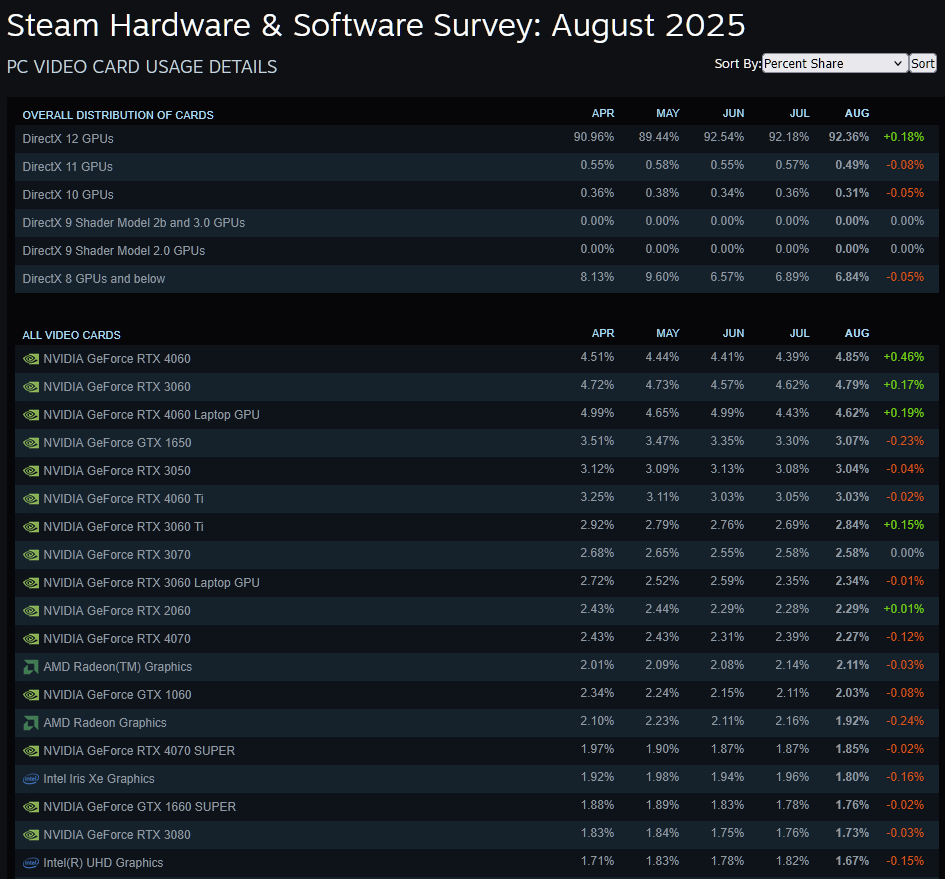Image resolution: width=945 pixels, height=879 pixels.
Task: Click the 92.36% AUG value for DirectX 12
Action: tap(849, 137)
